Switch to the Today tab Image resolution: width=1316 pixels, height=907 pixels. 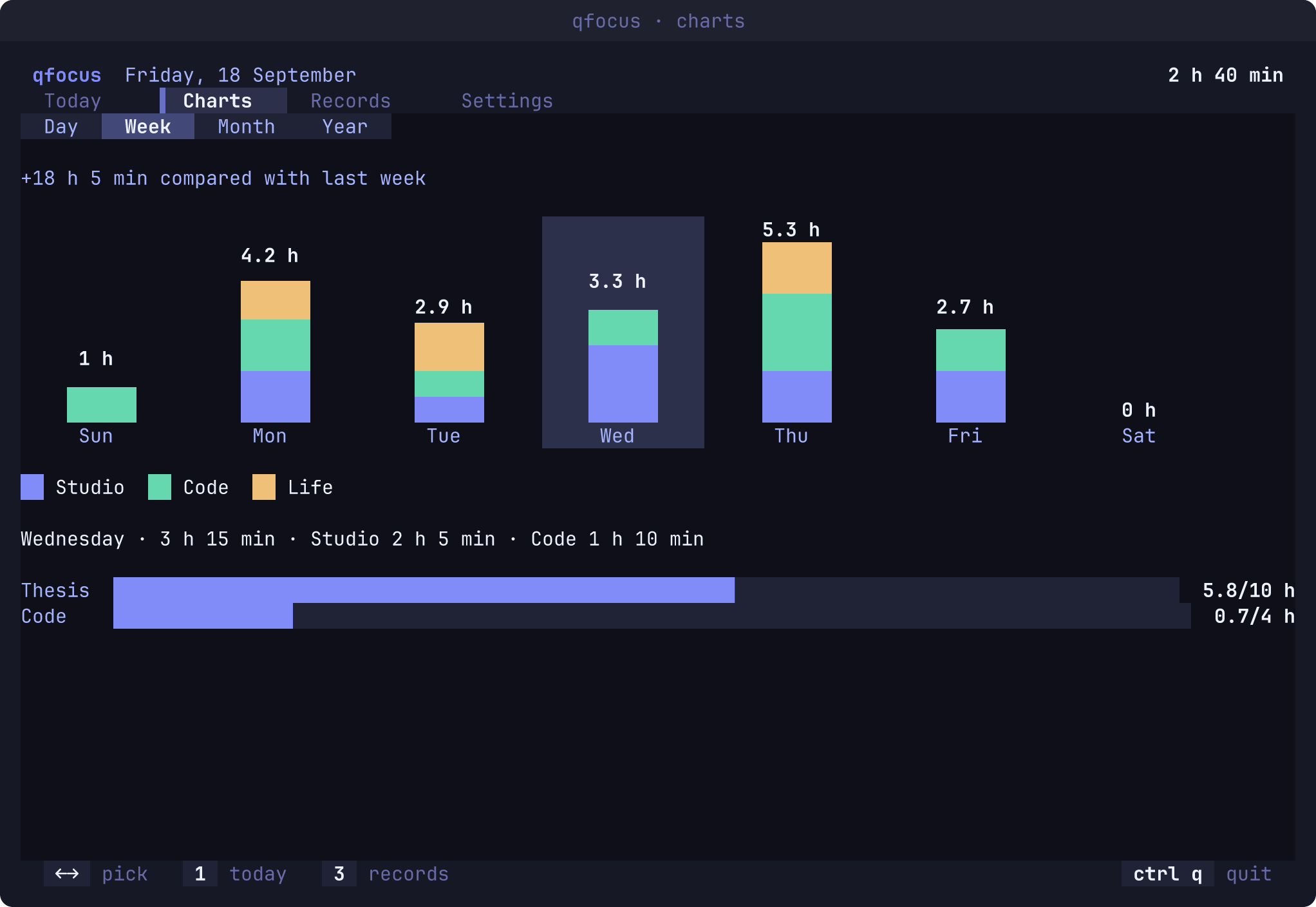coord(73,101)
